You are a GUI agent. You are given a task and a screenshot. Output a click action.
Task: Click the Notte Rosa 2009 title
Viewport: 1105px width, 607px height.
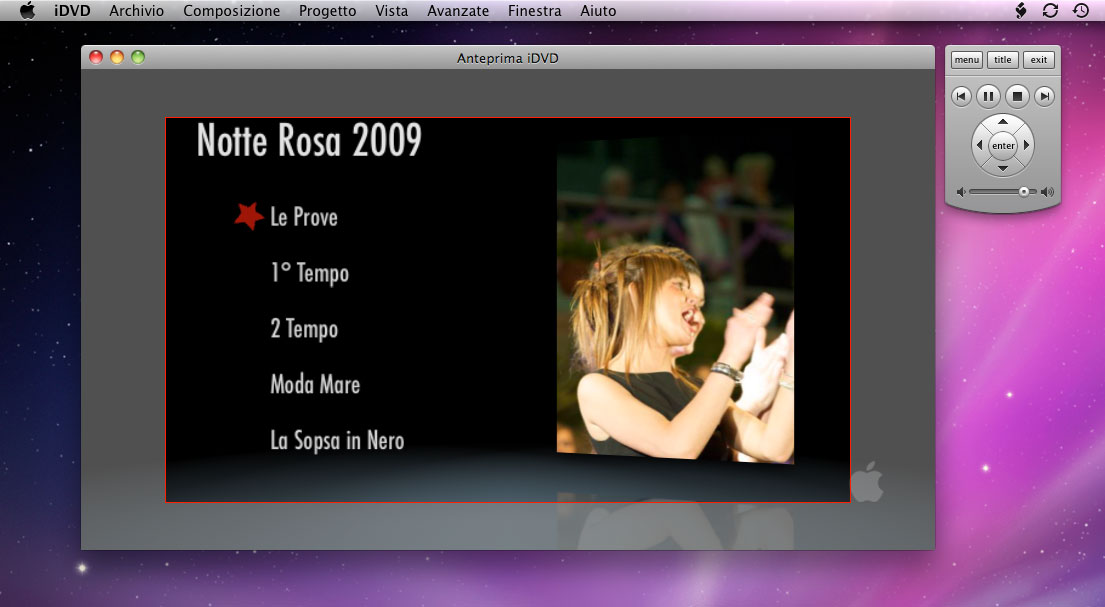pos(309,140)
